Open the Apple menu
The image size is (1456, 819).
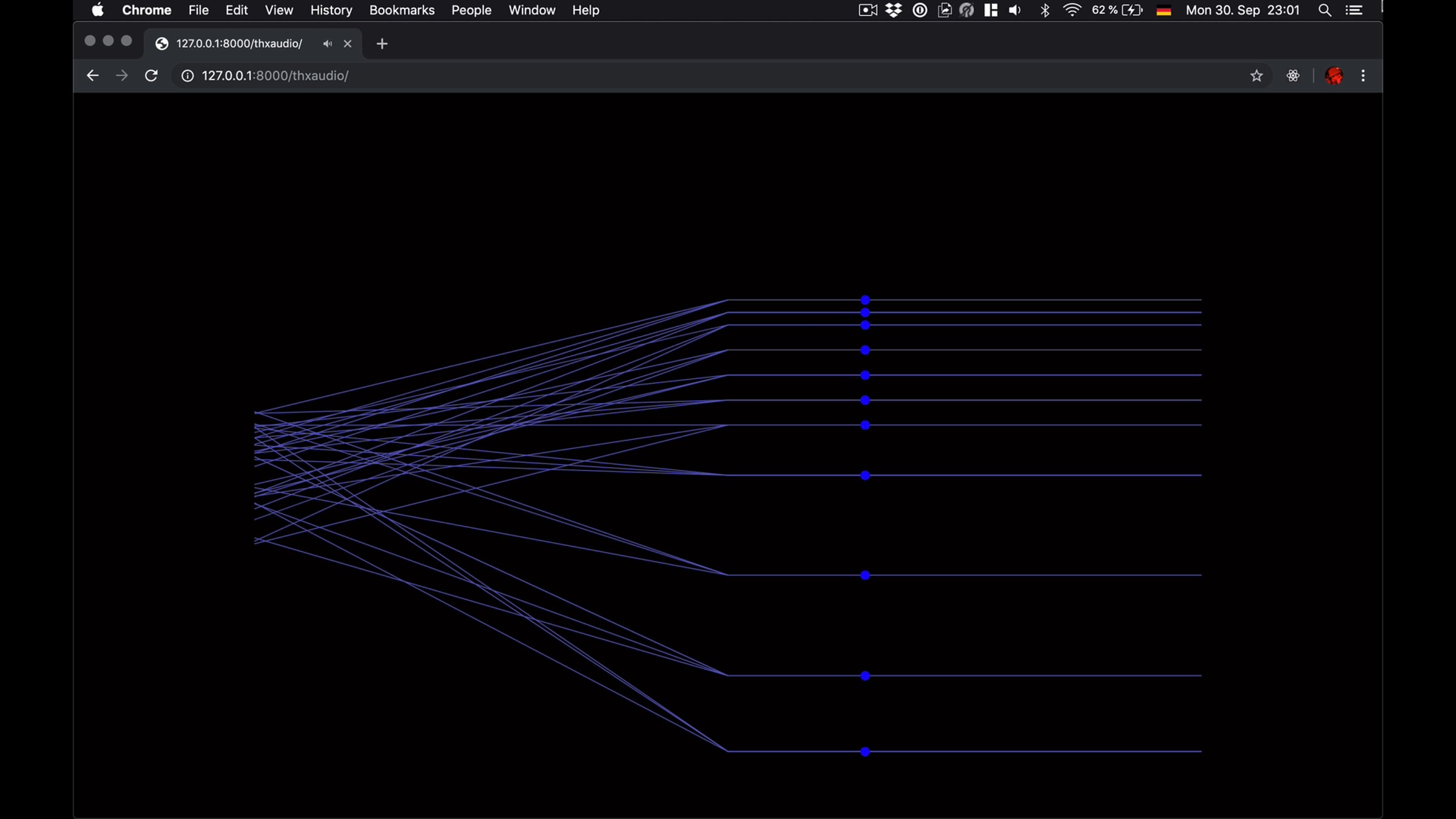[x=98, y=10]
